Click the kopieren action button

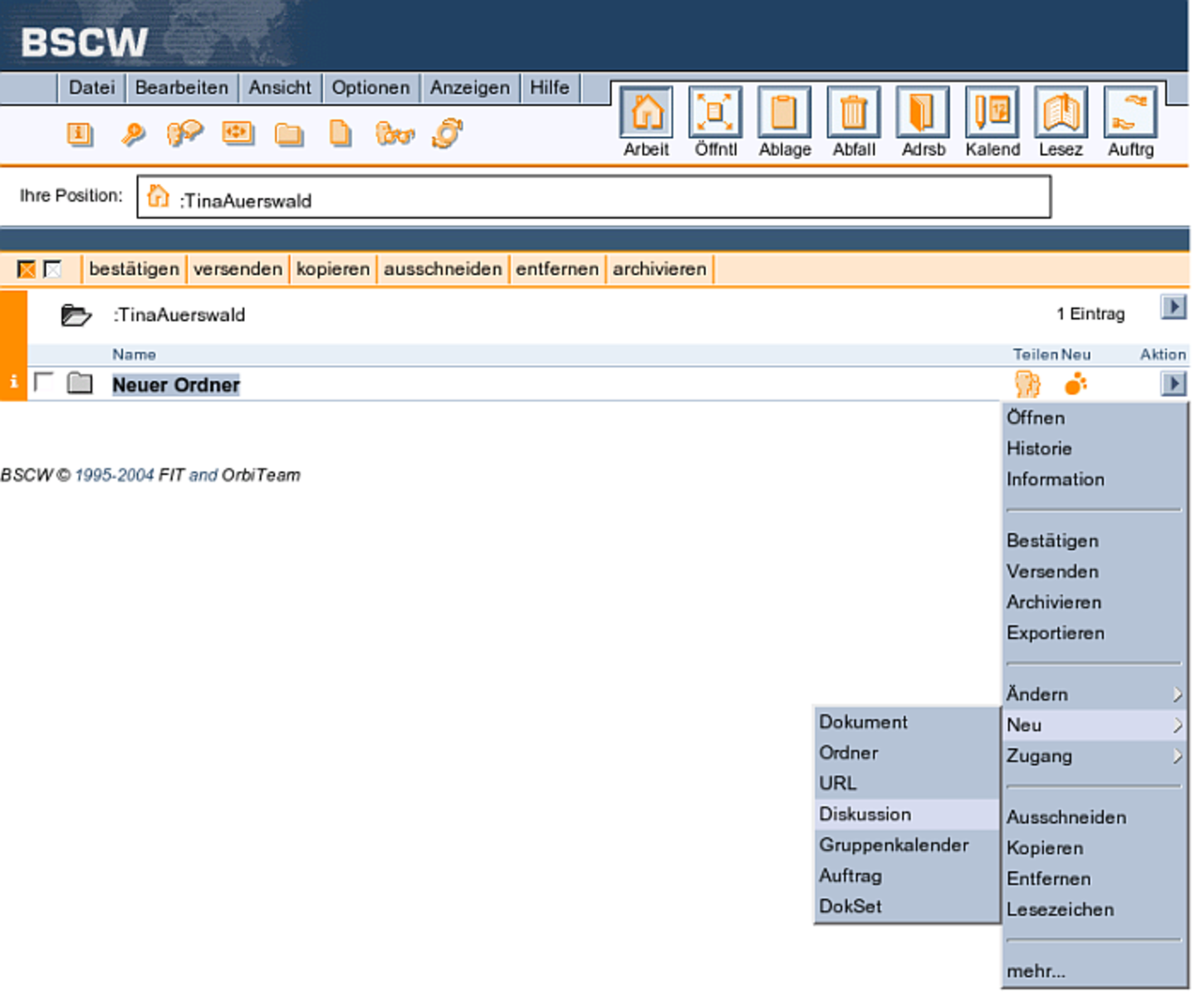pyautogui.click(x=332, y=269)
